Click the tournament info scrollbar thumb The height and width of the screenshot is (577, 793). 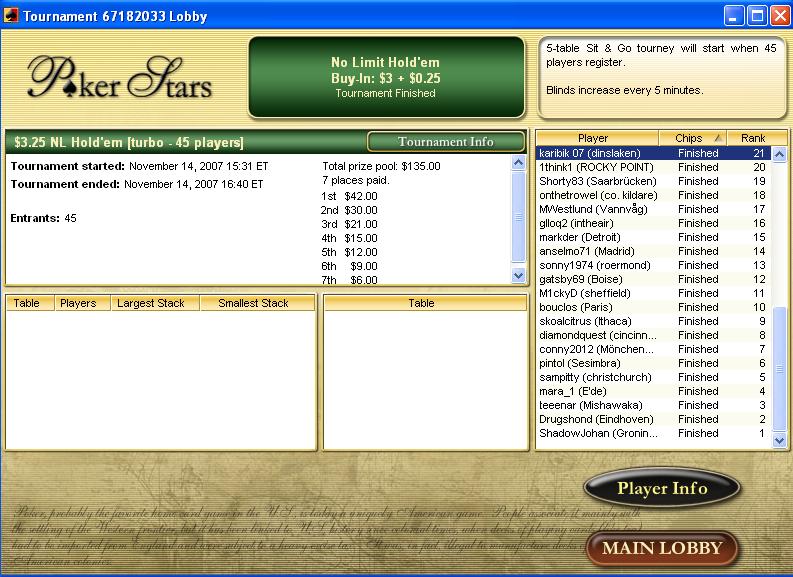pyautogui.click(x=518, y=216)
